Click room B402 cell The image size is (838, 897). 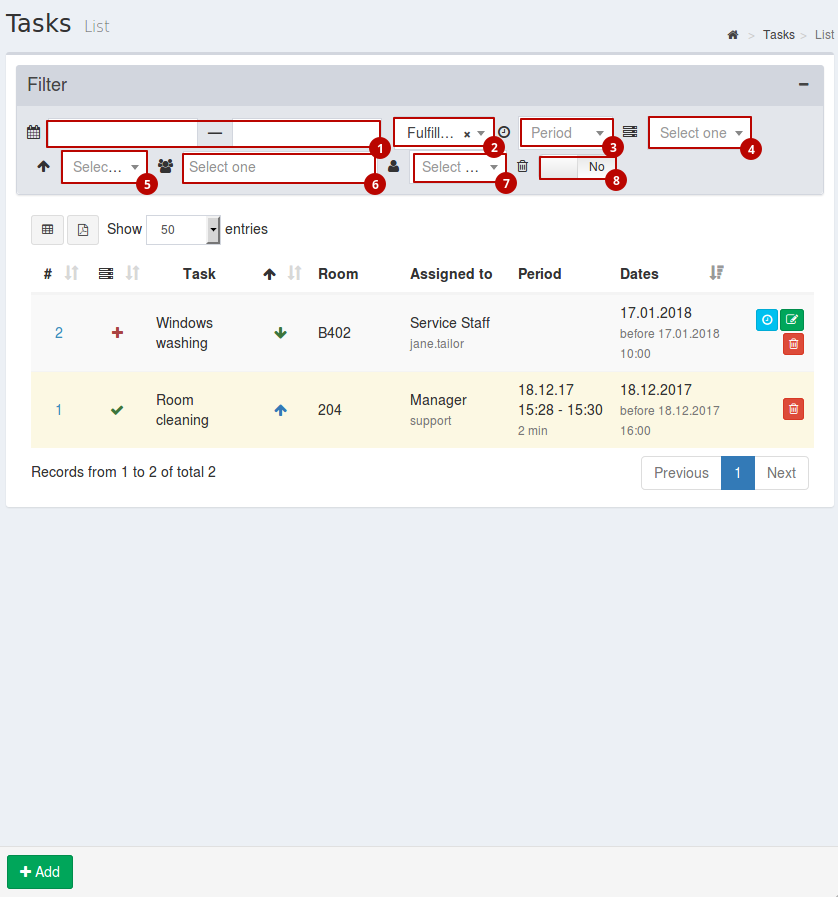coord(334,333)
